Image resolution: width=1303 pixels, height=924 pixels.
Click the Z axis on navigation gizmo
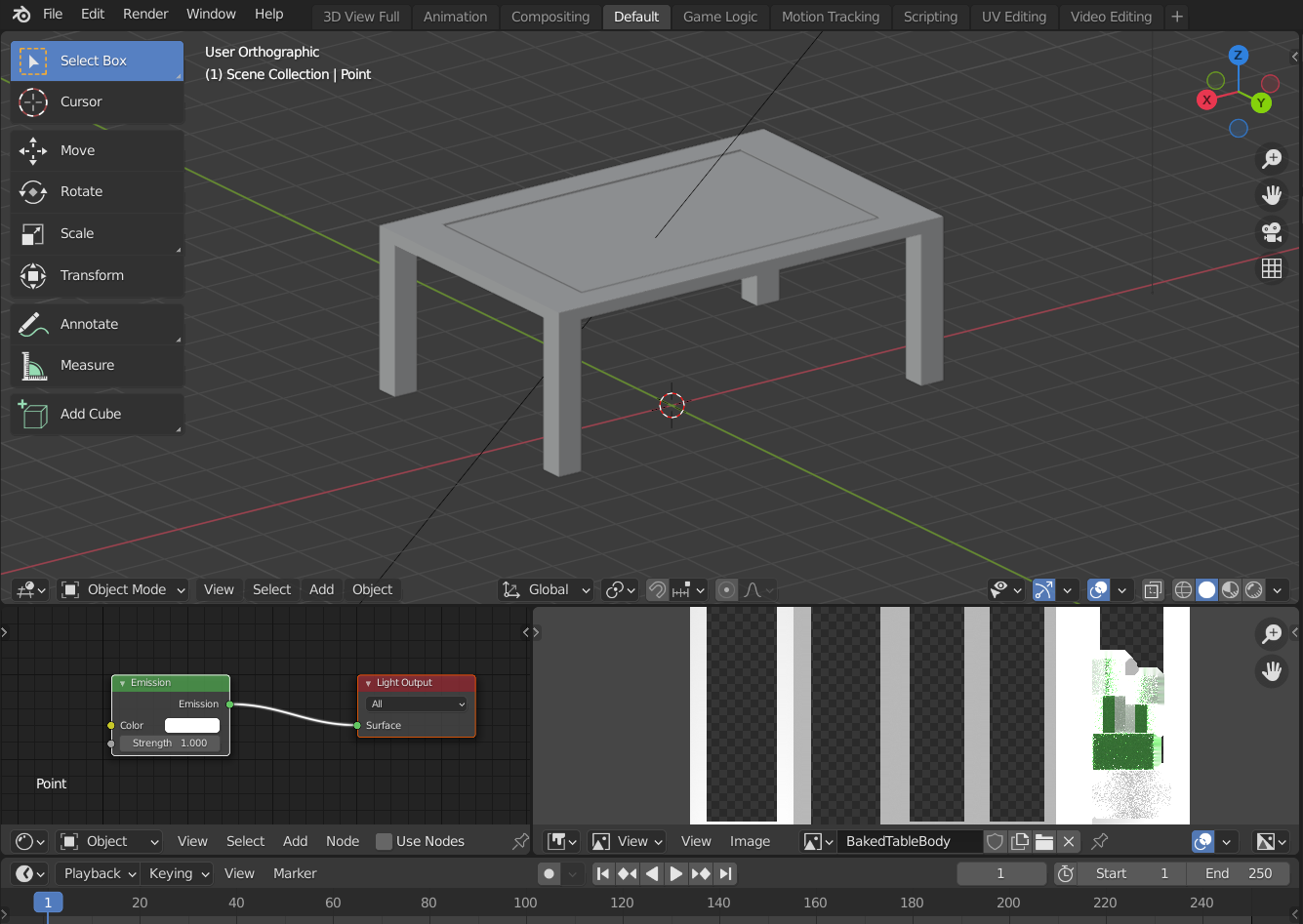click(1238, 56)
